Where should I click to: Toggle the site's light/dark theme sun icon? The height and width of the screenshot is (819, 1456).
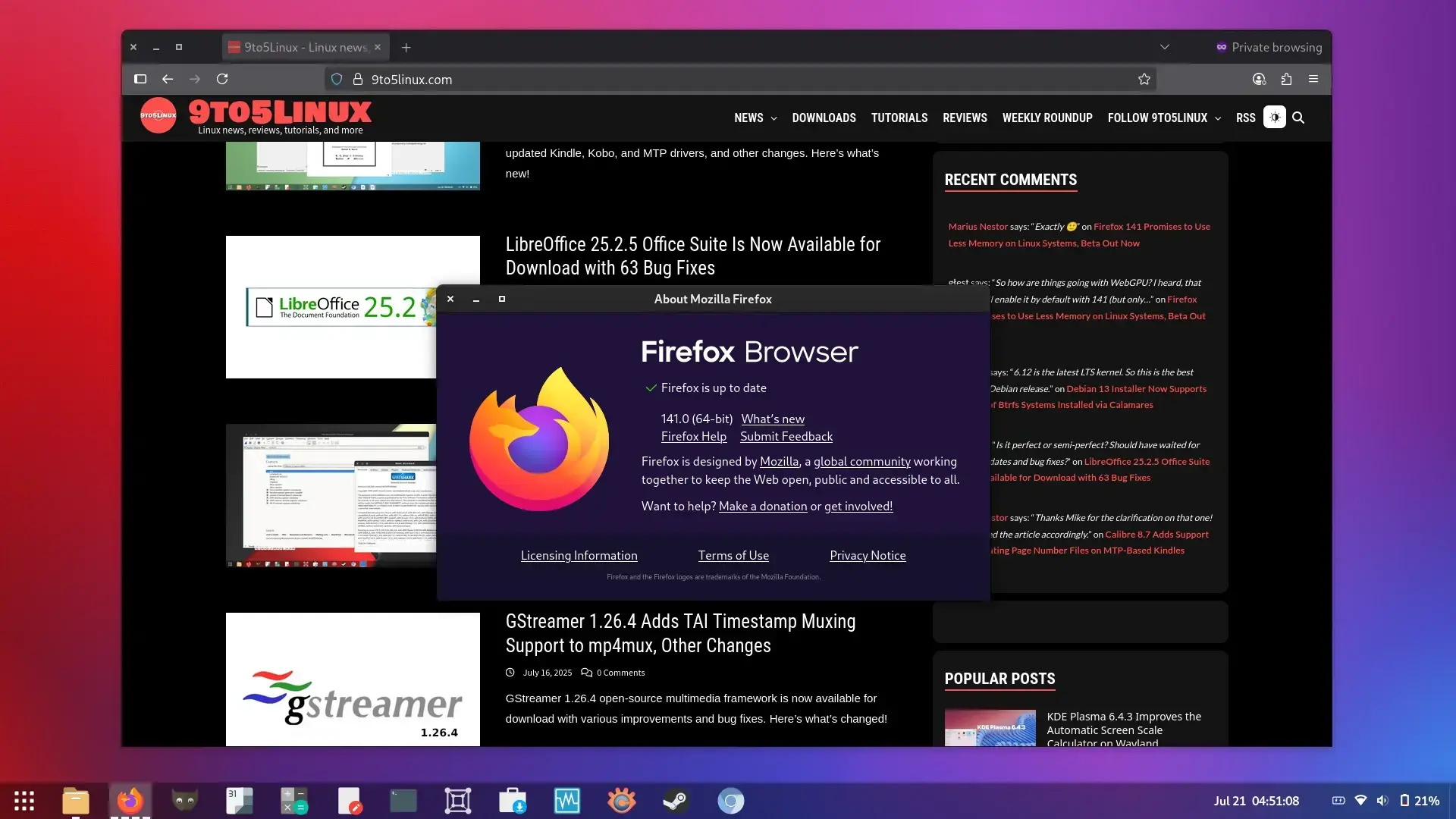tap(1275, 118)
